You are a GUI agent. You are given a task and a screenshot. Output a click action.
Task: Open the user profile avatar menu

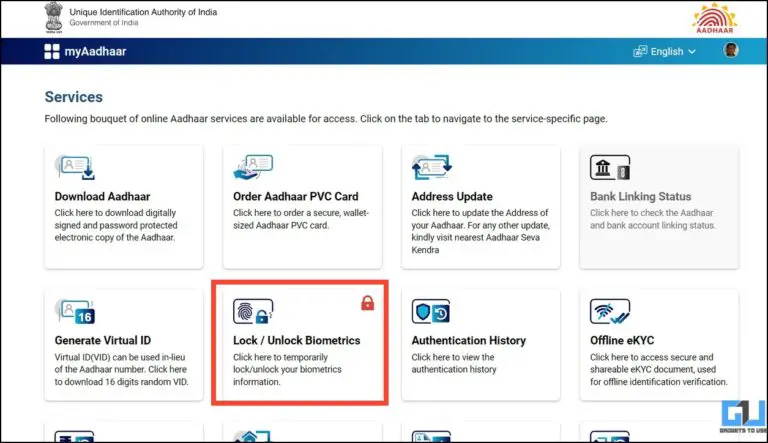[731, 51]
